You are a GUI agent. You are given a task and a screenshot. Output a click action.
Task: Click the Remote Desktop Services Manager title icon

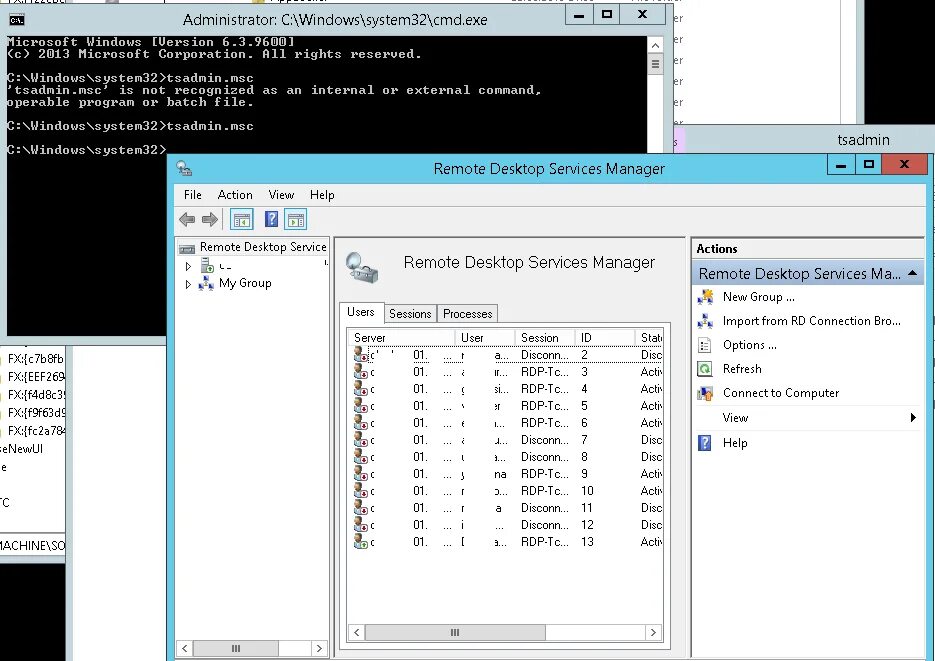[184, 169]
